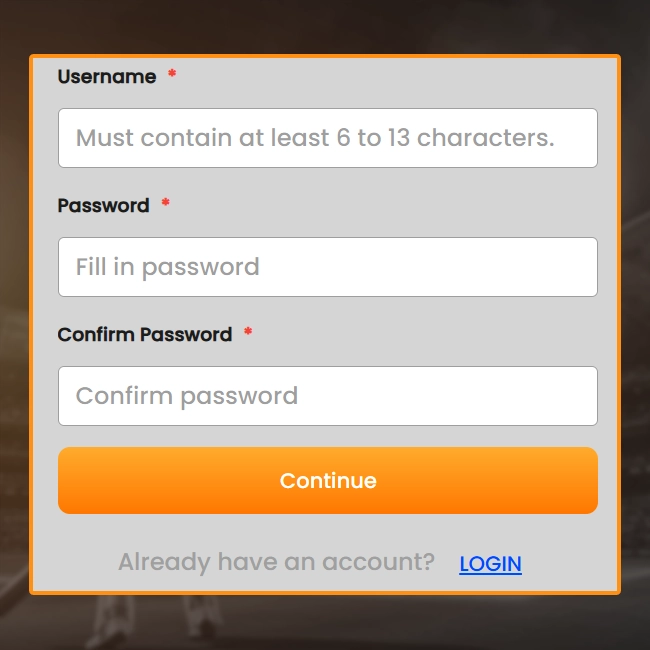The image size is (650, 650).
Task: Click the dark background above the form
Action: click(325, 25)
